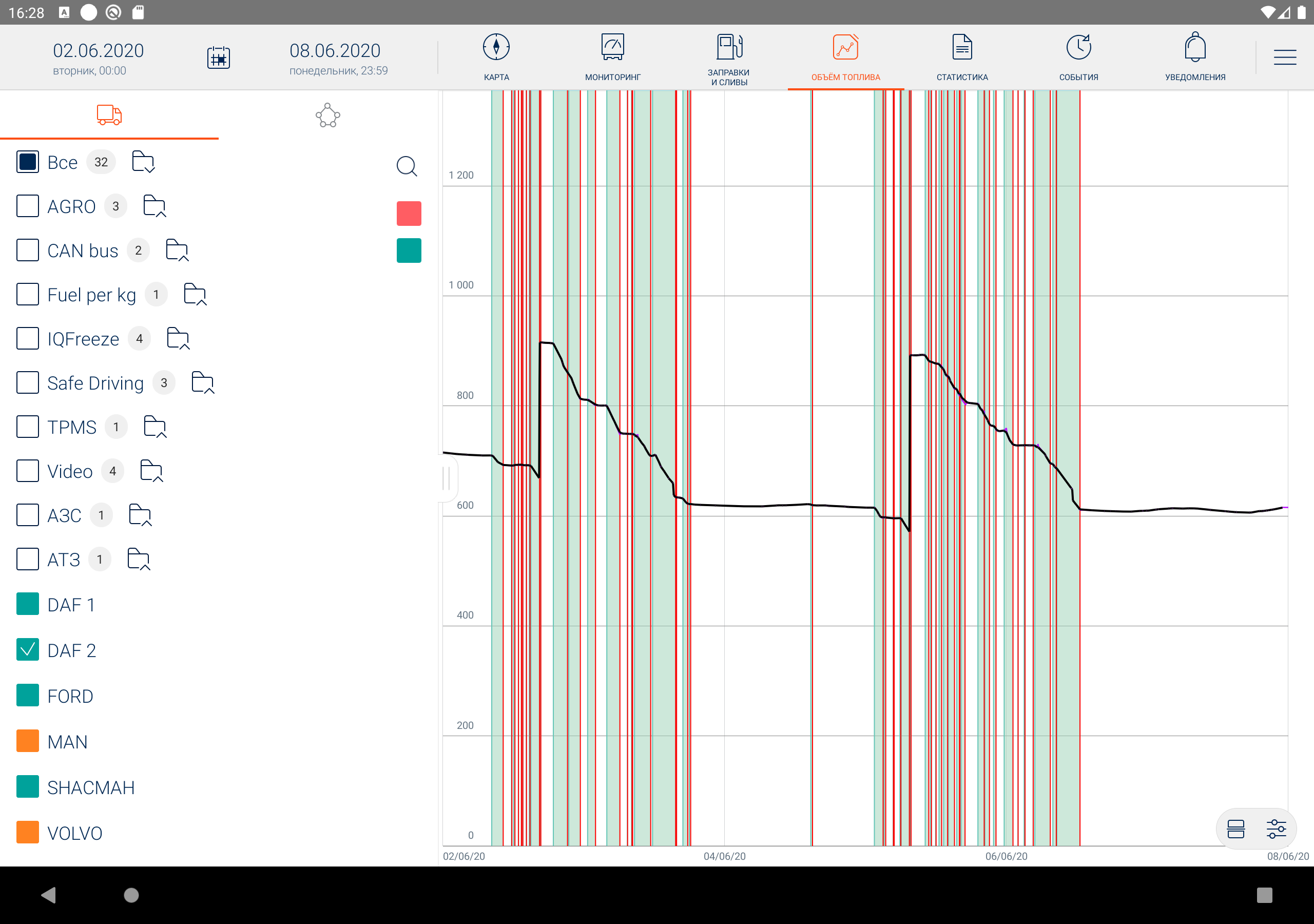The height and width of the screenshot is (924, 1314).
Task: Select the FORD vehicle box
Action: (28, 696)
